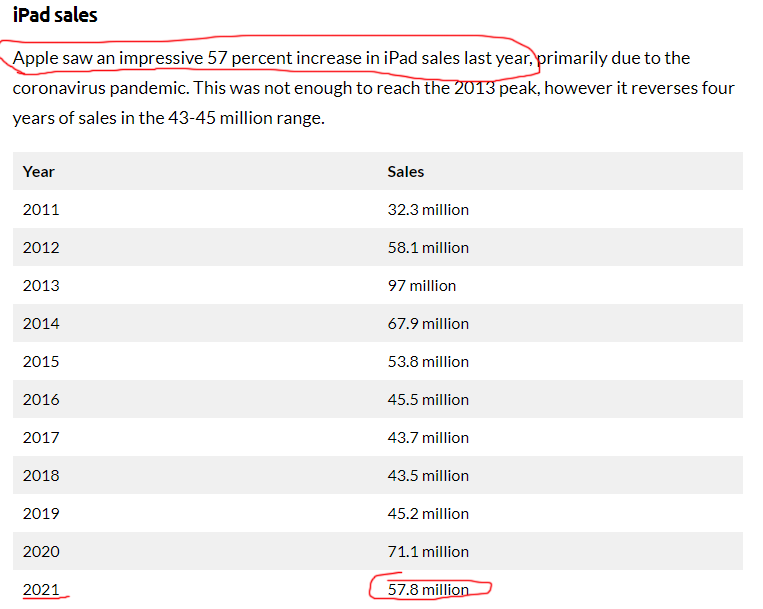Viewport: 763px width, 609px height.
Task: Select the "53.8 million" sales value
Action: [428, 361]
